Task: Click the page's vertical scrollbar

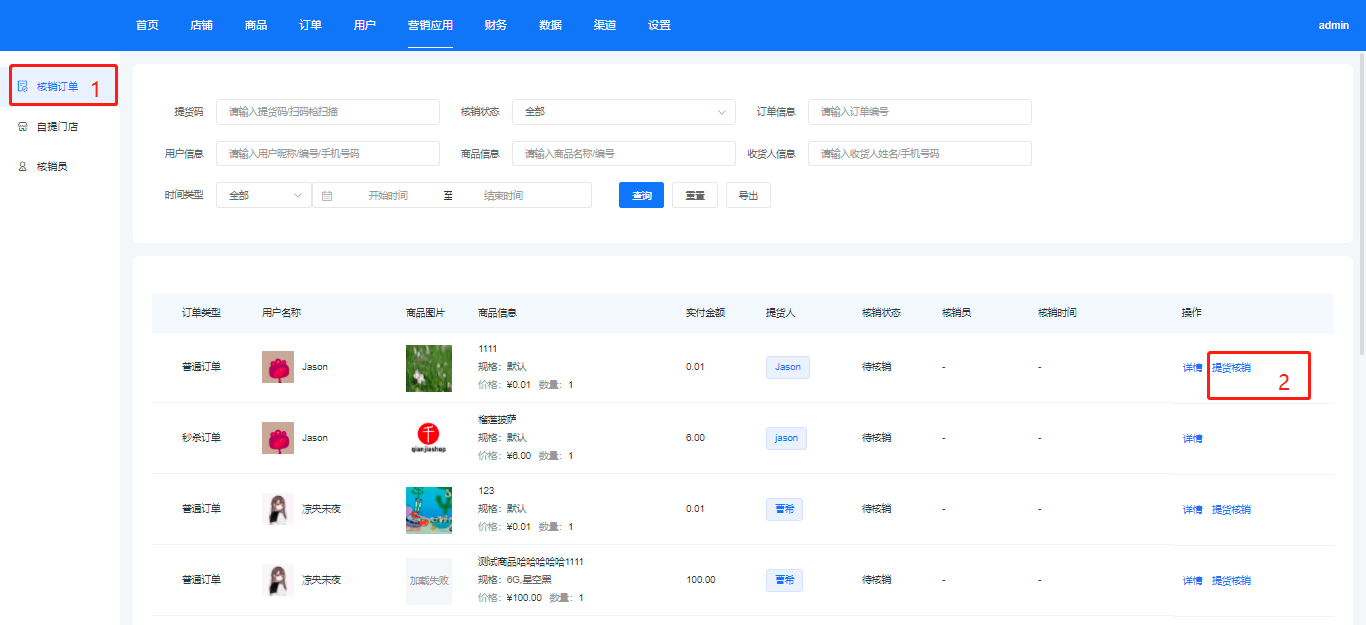Action: point(1361,200)
